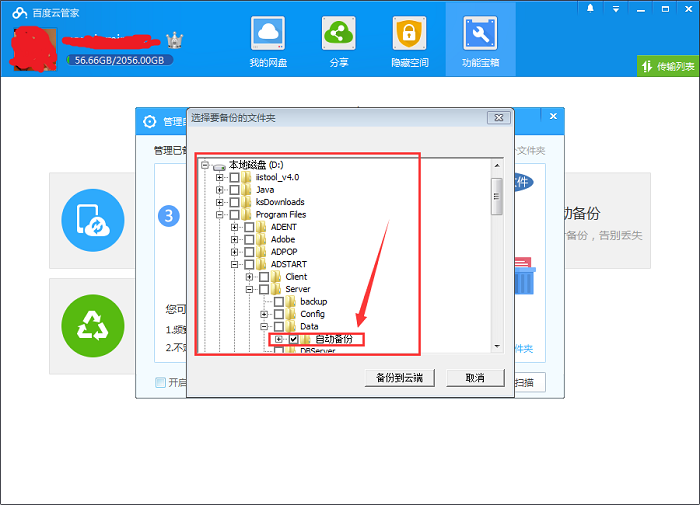This screenshot has width=700, height=505.
Task: Check the Data folder checkbox
Action: click(279, 327)
